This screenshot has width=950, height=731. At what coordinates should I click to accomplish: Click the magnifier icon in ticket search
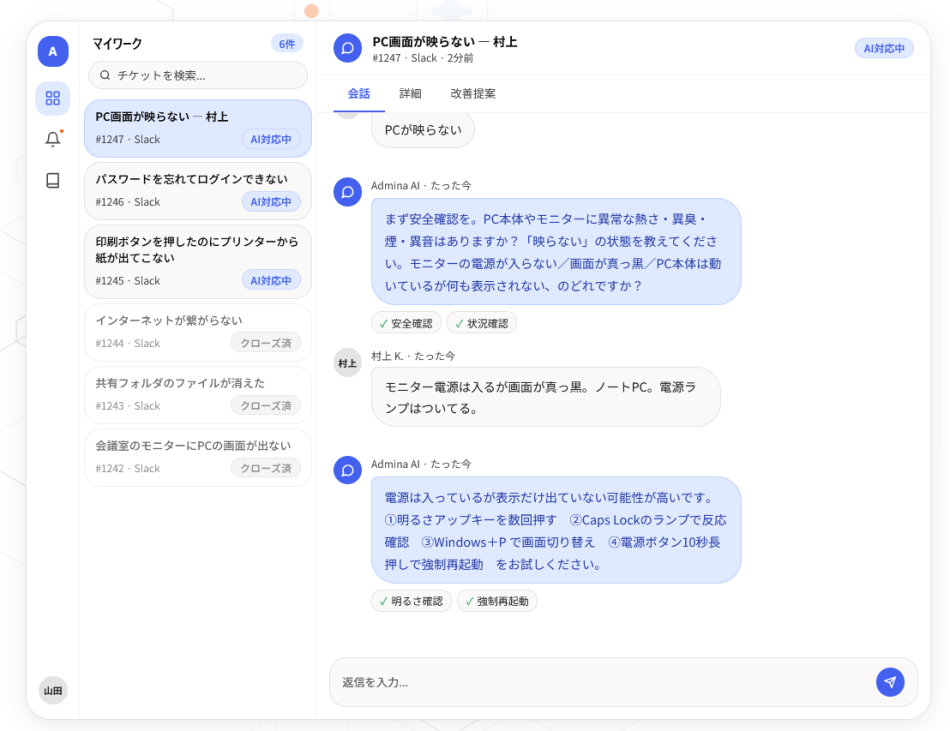click(x=105, y=75)
